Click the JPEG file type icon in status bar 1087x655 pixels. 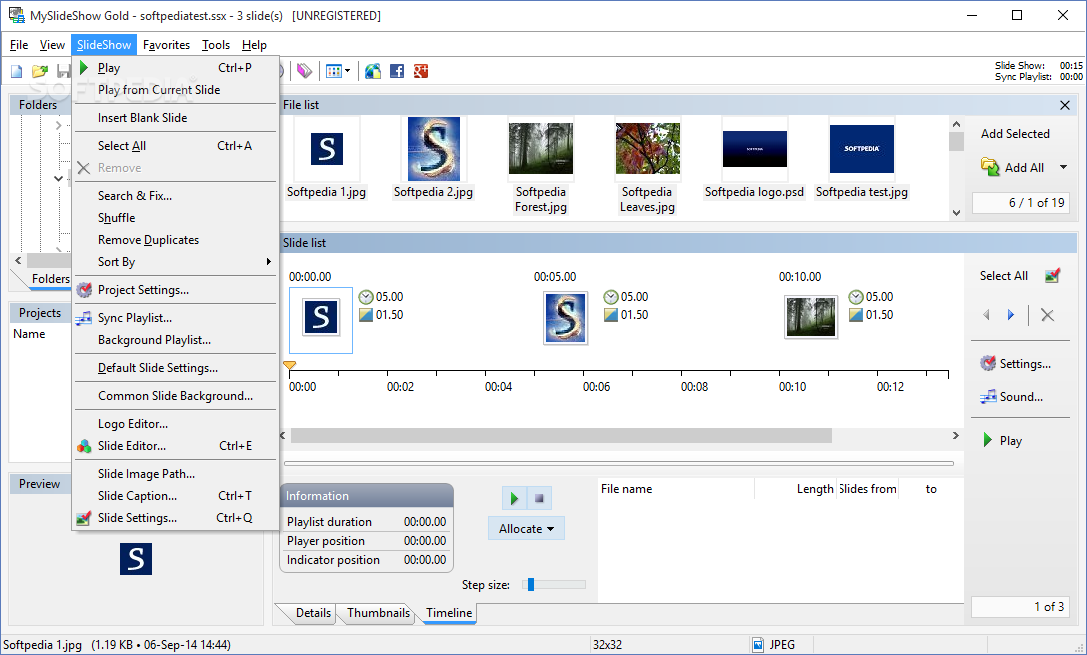pos(758,645)
